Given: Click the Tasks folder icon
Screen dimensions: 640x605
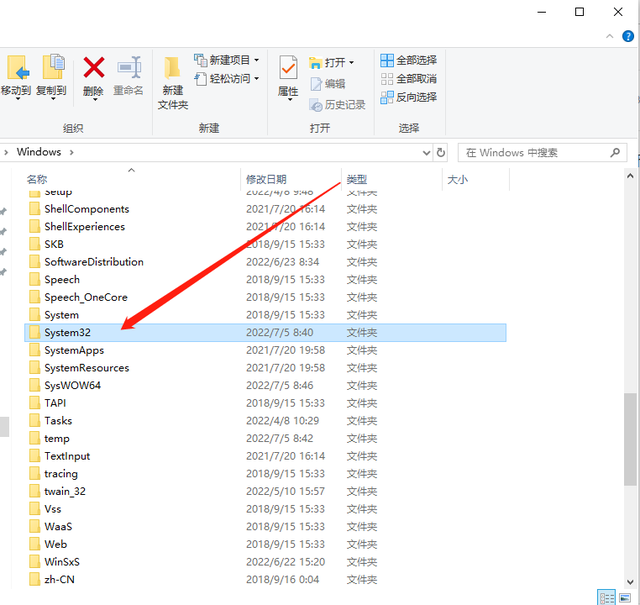Looking at the screenshot, I should pos(34,420).
